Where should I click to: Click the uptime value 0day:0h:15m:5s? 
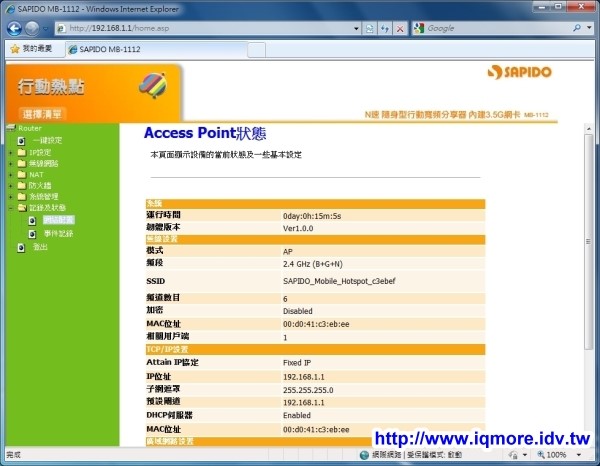click(x=312, y=216)
